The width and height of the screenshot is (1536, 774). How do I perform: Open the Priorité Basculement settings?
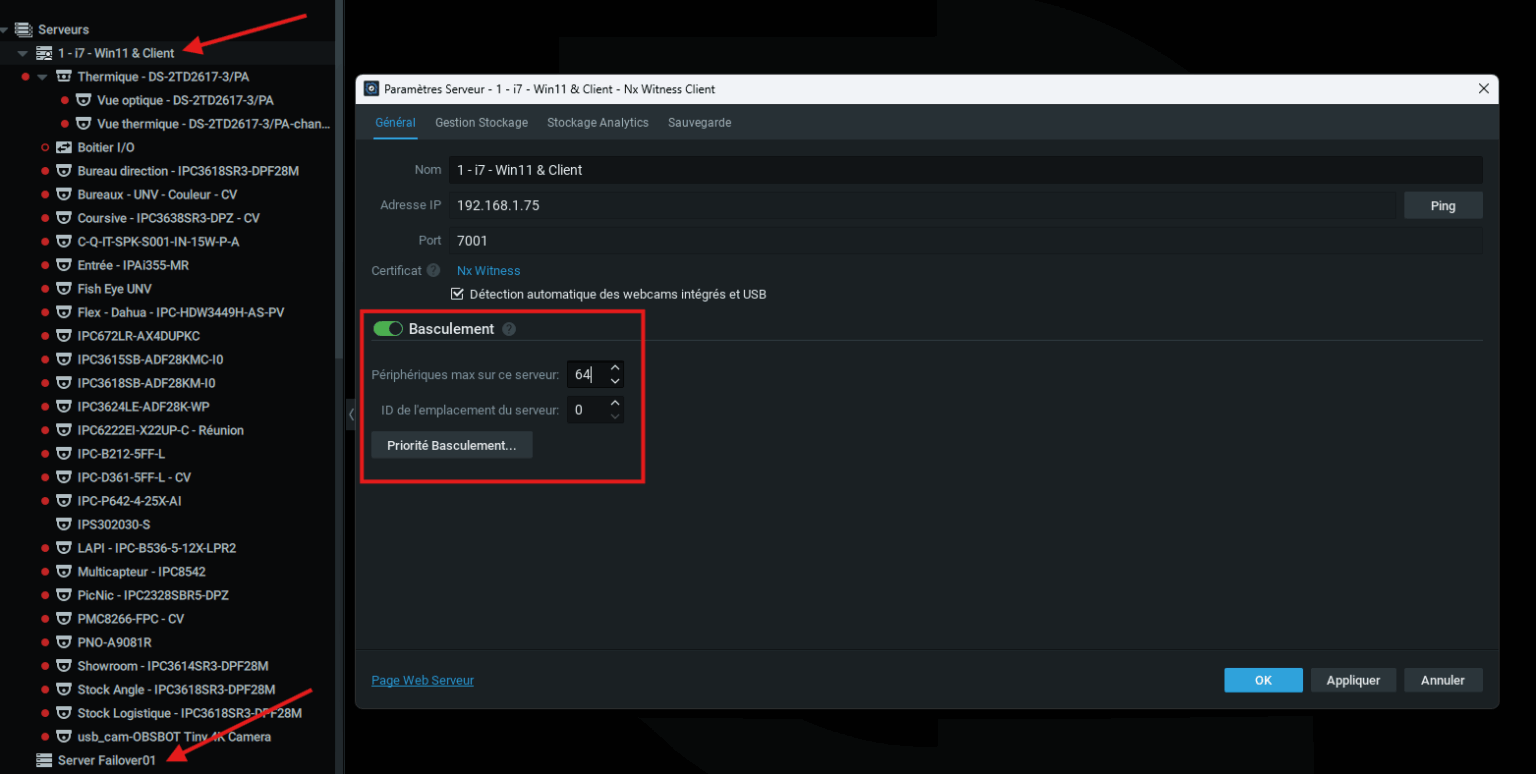click(x=452, y=446)
